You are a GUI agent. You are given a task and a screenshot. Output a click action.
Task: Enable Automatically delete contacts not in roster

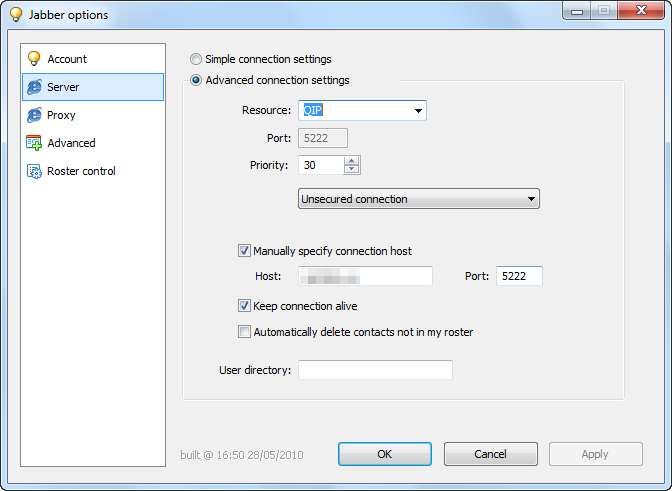coord(244,332)
